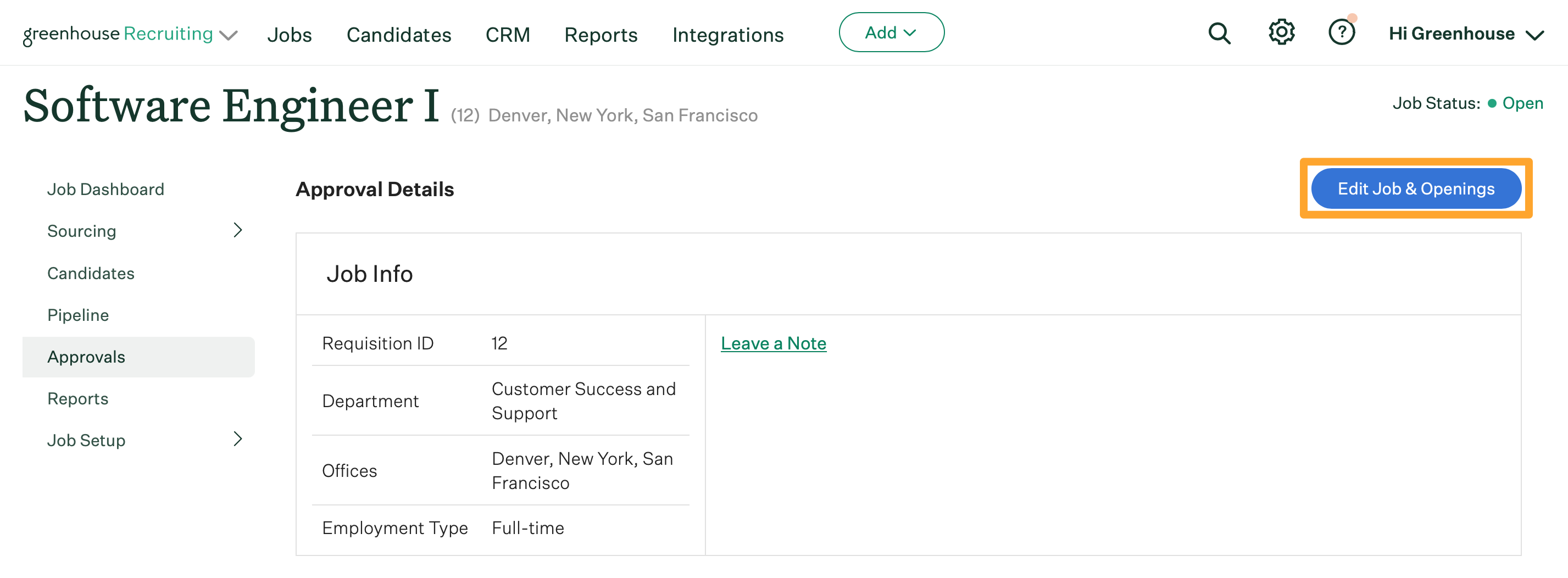Click the Requisition ID value 12
The image size is (1568, 578).
[499, 343]
